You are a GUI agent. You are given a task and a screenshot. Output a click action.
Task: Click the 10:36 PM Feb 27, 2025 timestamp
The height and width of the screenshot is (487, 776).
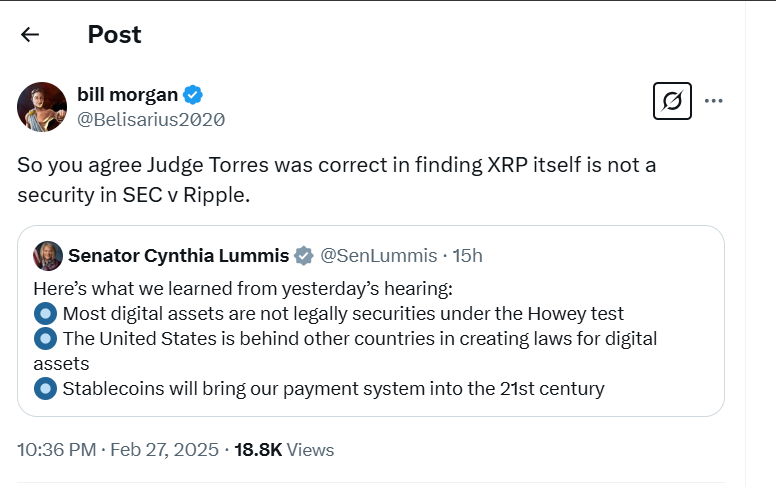[118, 450]
